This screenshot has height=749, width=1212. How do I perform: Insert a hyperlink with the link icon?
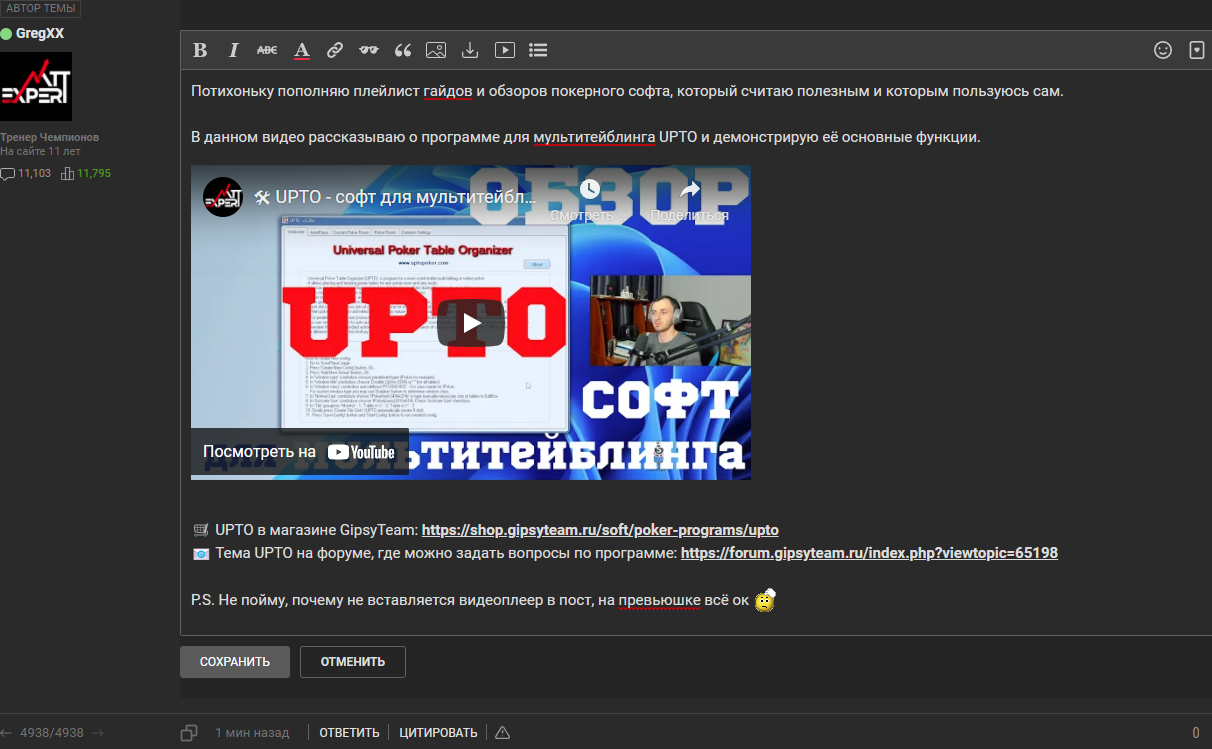point(336,50)
